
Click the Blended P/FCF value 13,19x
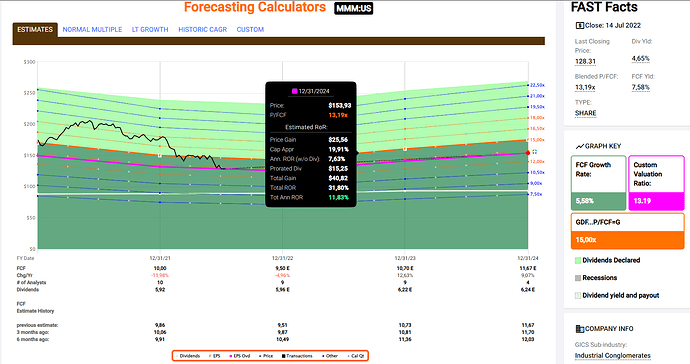585,87
